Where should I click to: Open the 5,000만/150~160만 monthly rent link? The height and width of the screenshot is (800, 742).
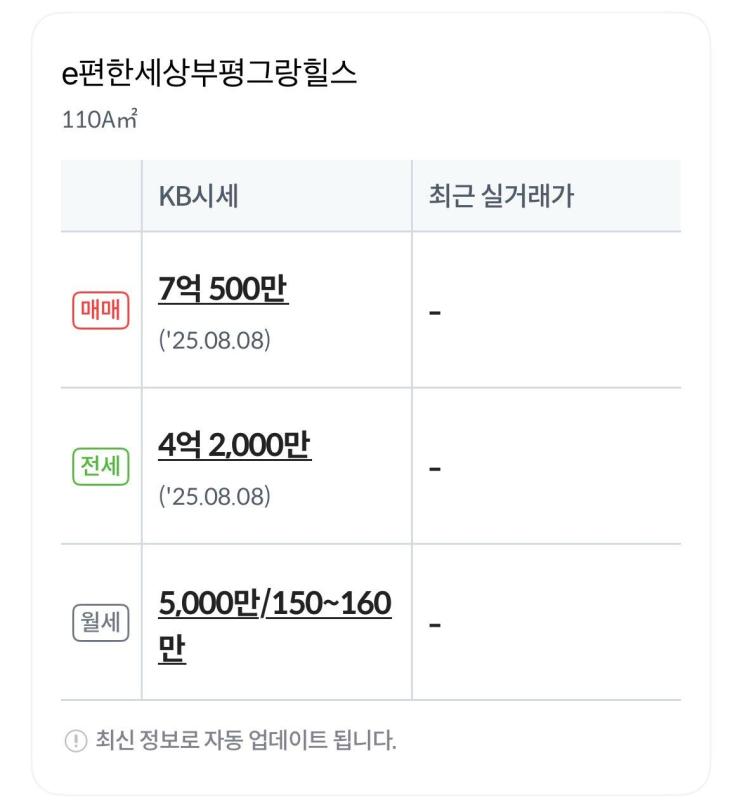pyautogui.click(x=275, y=626)
